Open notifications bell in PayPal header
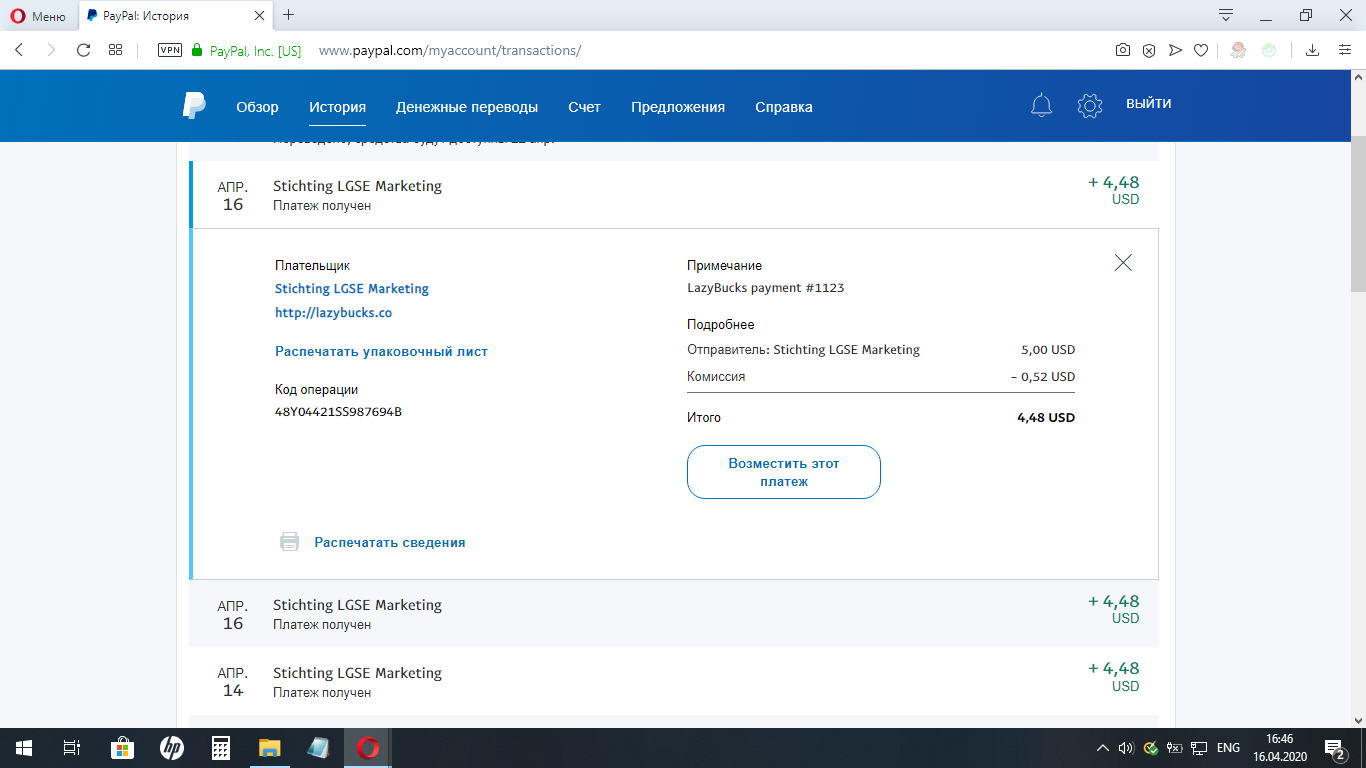The image size is (1366, 768). (x=1041, y=105)
